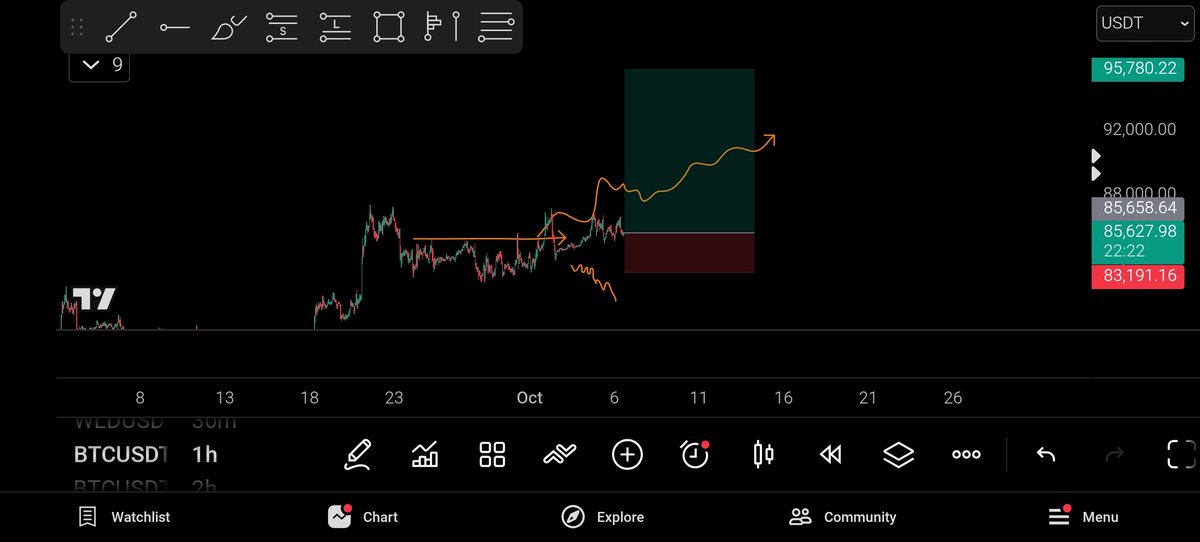Select the trend line drawing tool
1200x542 pixels.
click(121, 26)
